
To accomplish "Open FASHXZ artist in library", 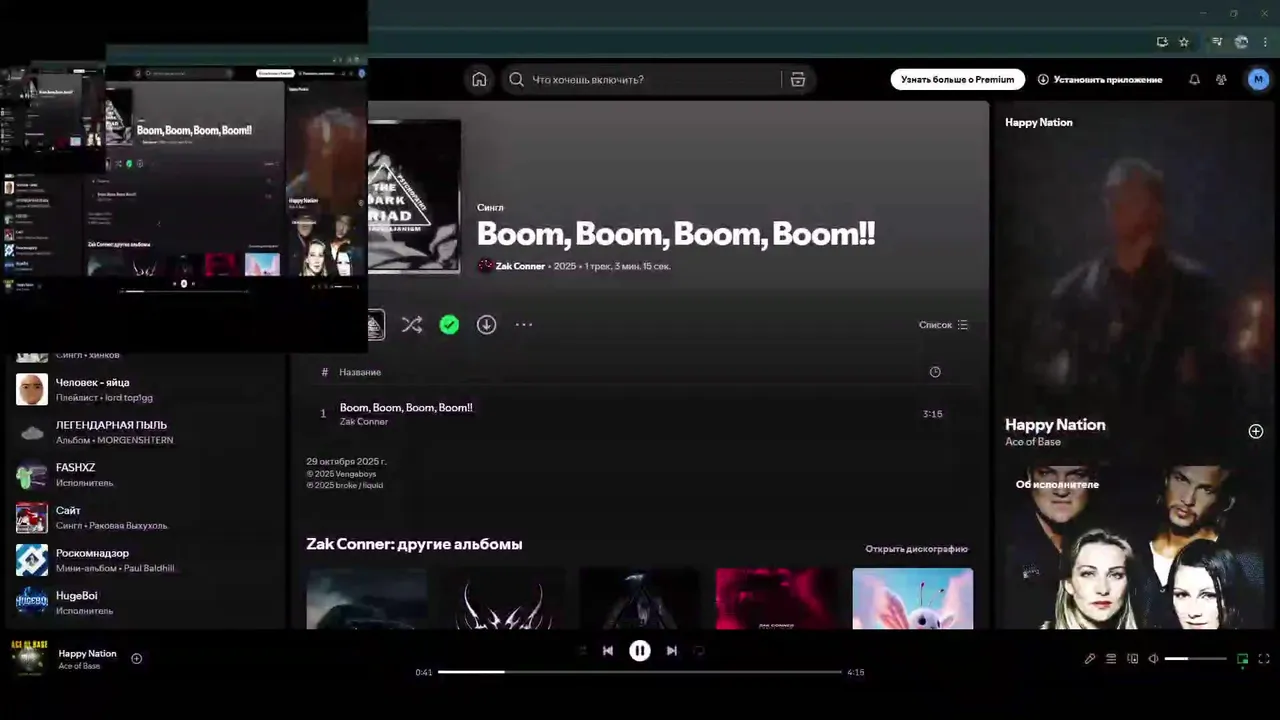I will 145,475.
